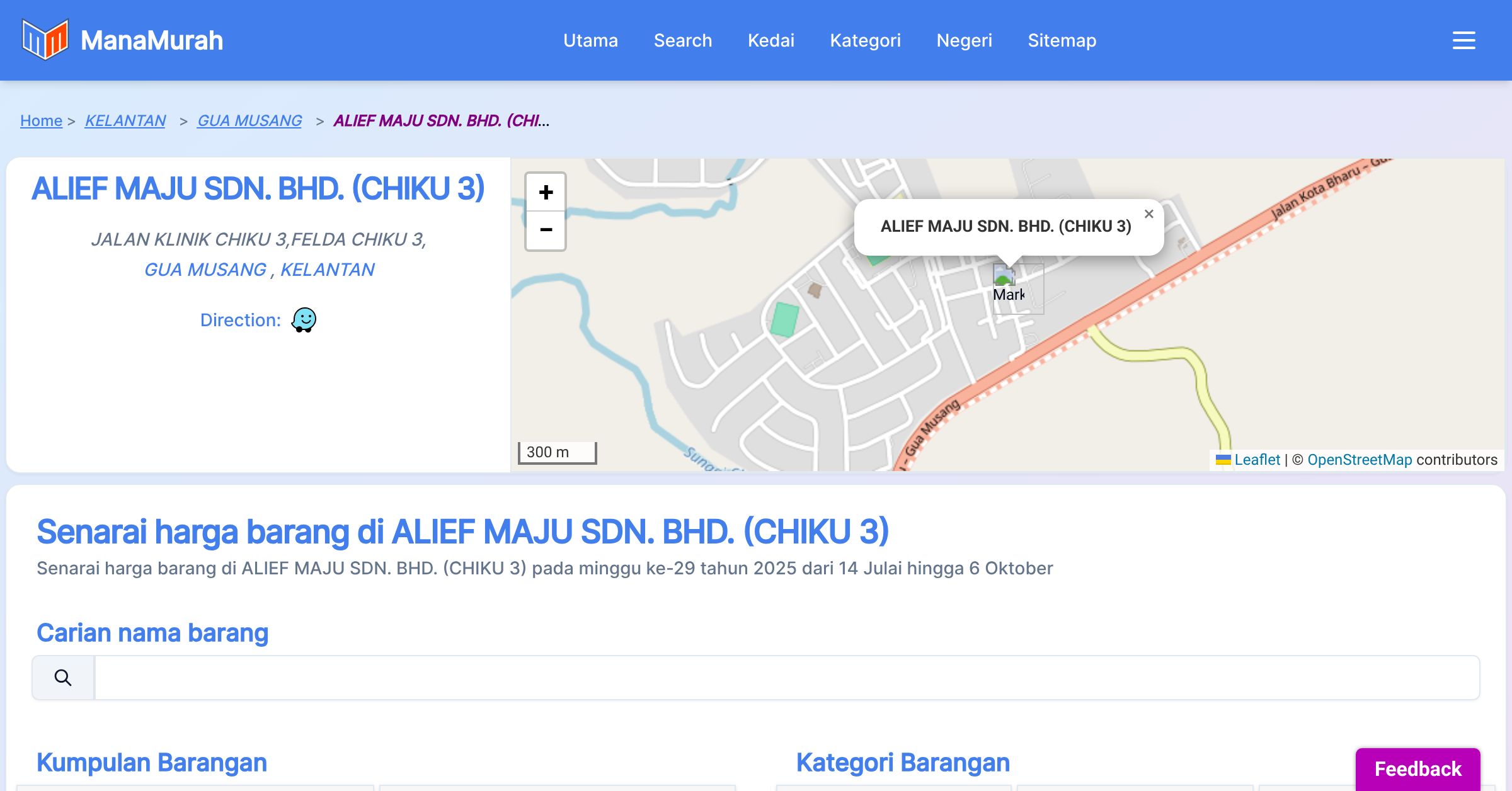Go to the Search page
Viewport: 1512px width, 791px height.
(x=682, y=40)
